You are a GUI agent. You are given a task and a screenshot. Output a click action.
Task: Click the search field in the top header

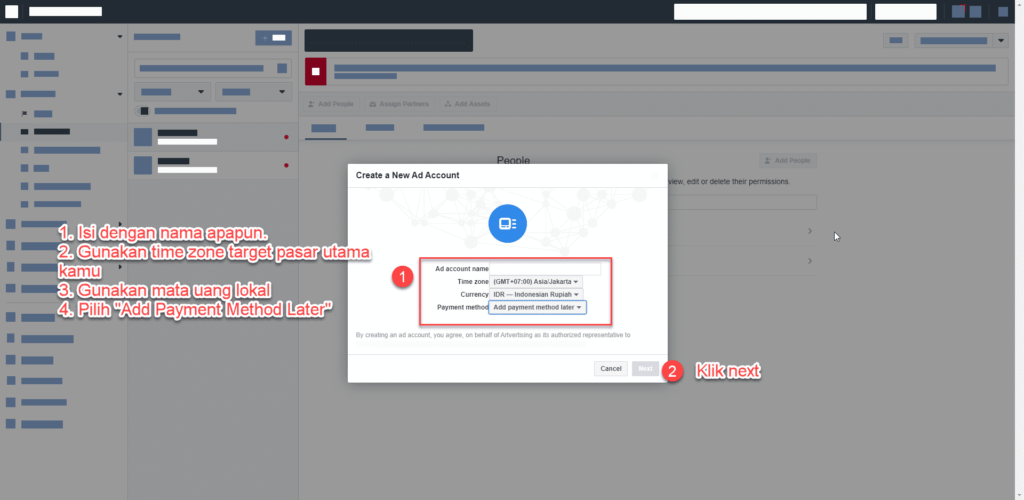pyautogui.click(x=769, y=12)
